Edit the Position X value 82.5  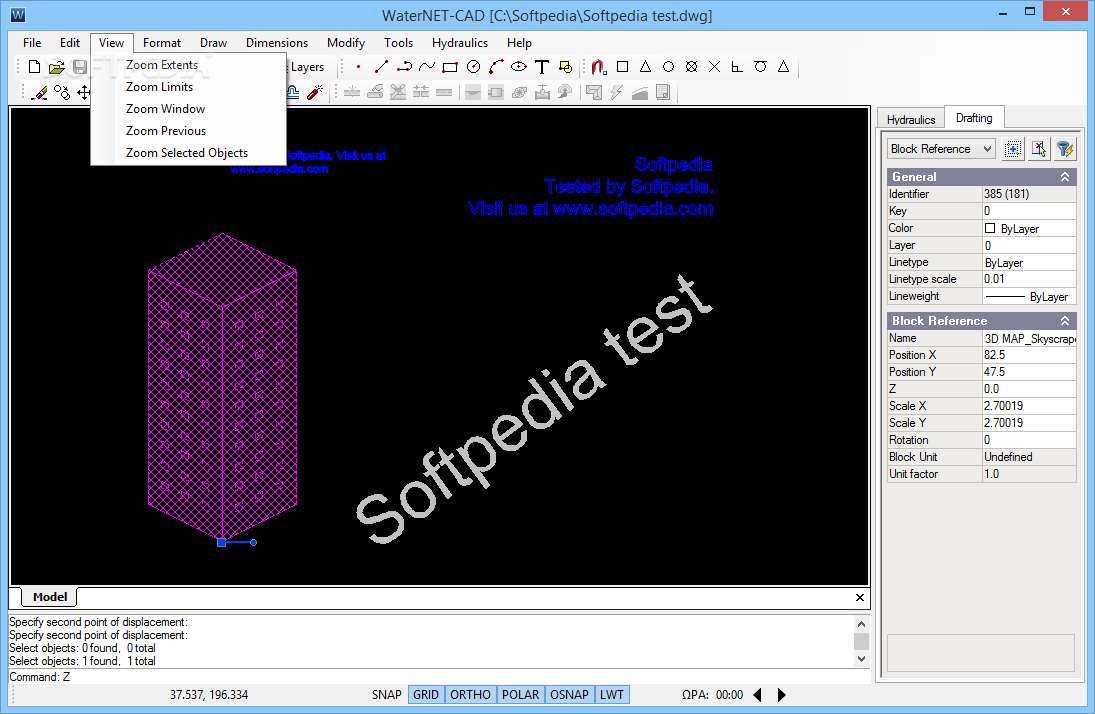click(x=1029, y=355)
